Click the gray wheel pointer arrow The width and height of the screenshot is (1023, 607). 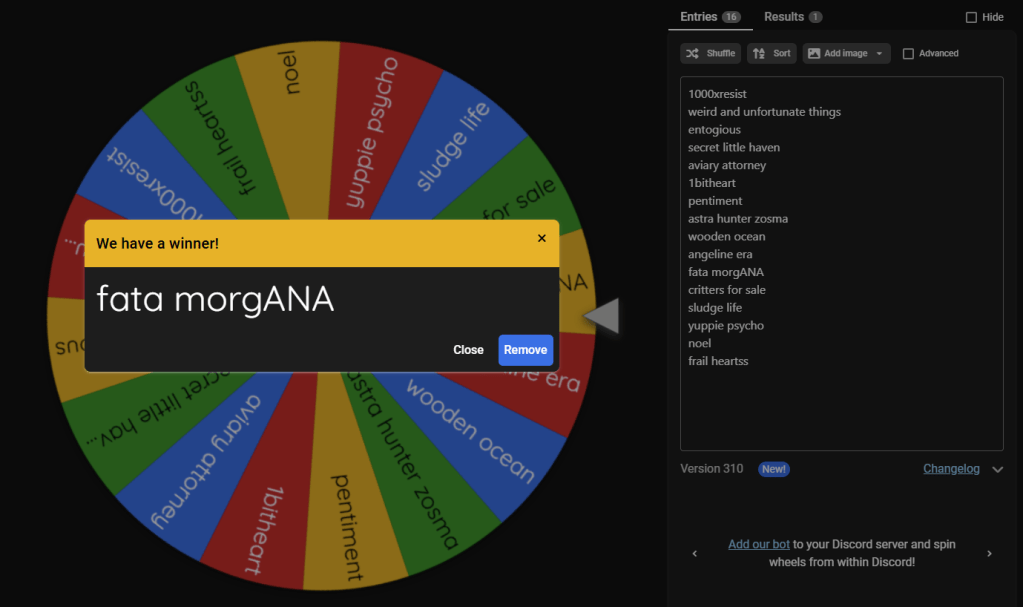coord(602,316)
